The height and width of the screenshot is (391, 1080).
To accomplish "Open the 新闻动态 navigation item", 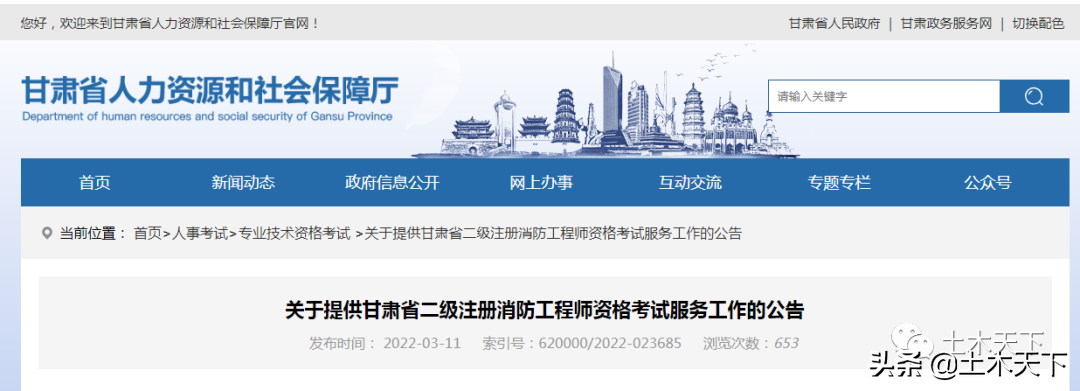I will click(x=243, y=182).
